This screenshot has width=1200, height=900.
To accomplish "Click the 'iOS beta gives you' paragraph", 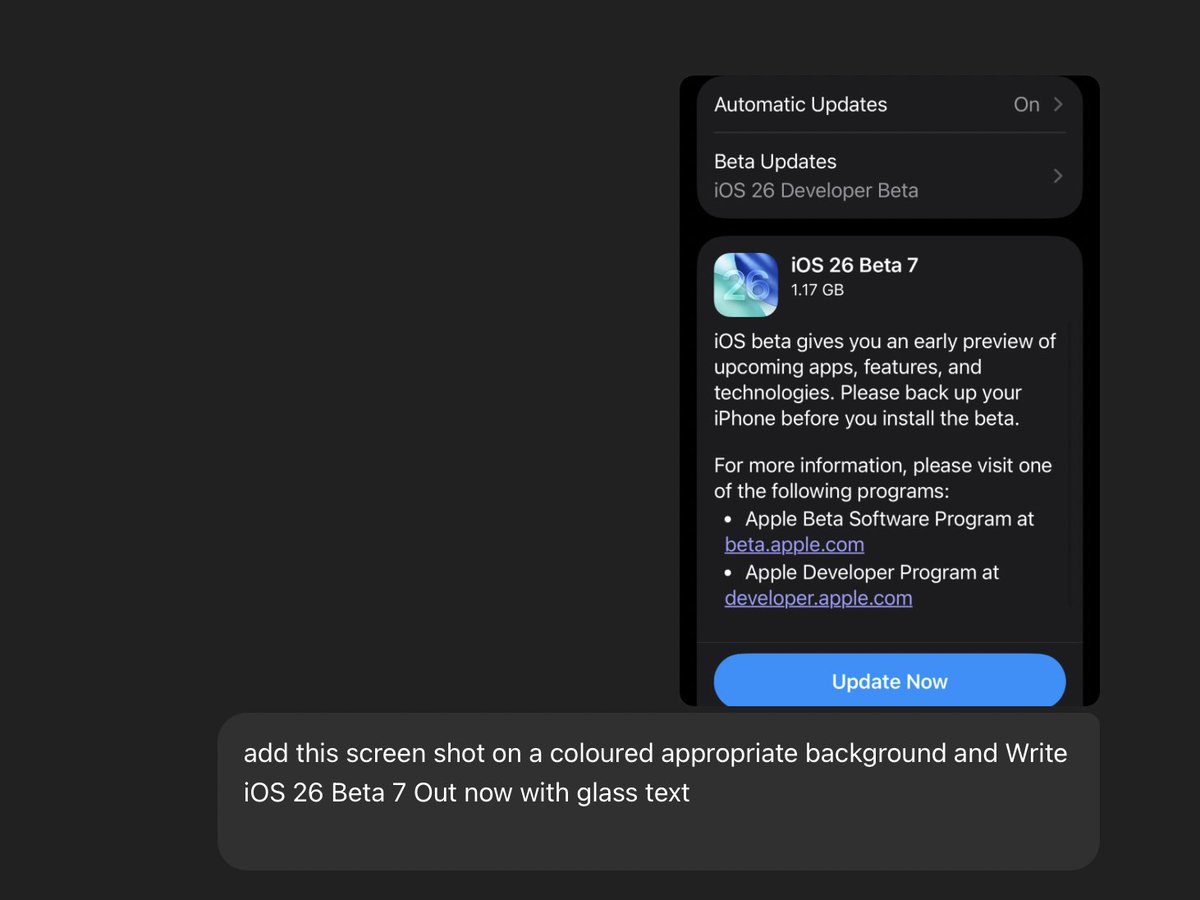I will 885,380.
